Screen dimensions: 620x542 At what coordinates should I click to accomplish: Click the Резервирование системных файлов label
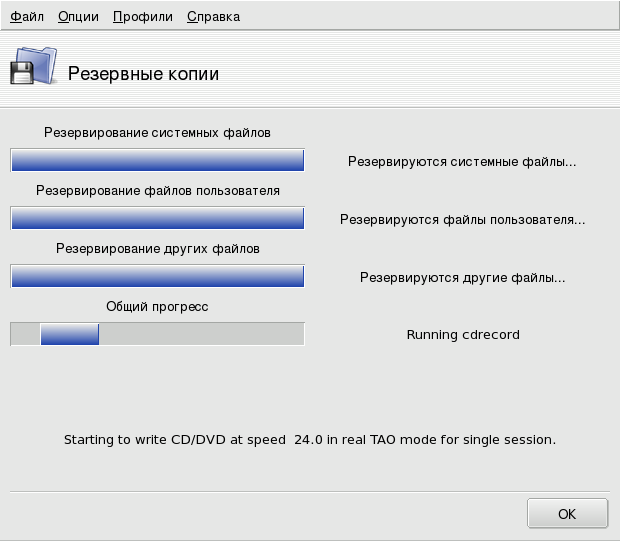click(157, 132)
